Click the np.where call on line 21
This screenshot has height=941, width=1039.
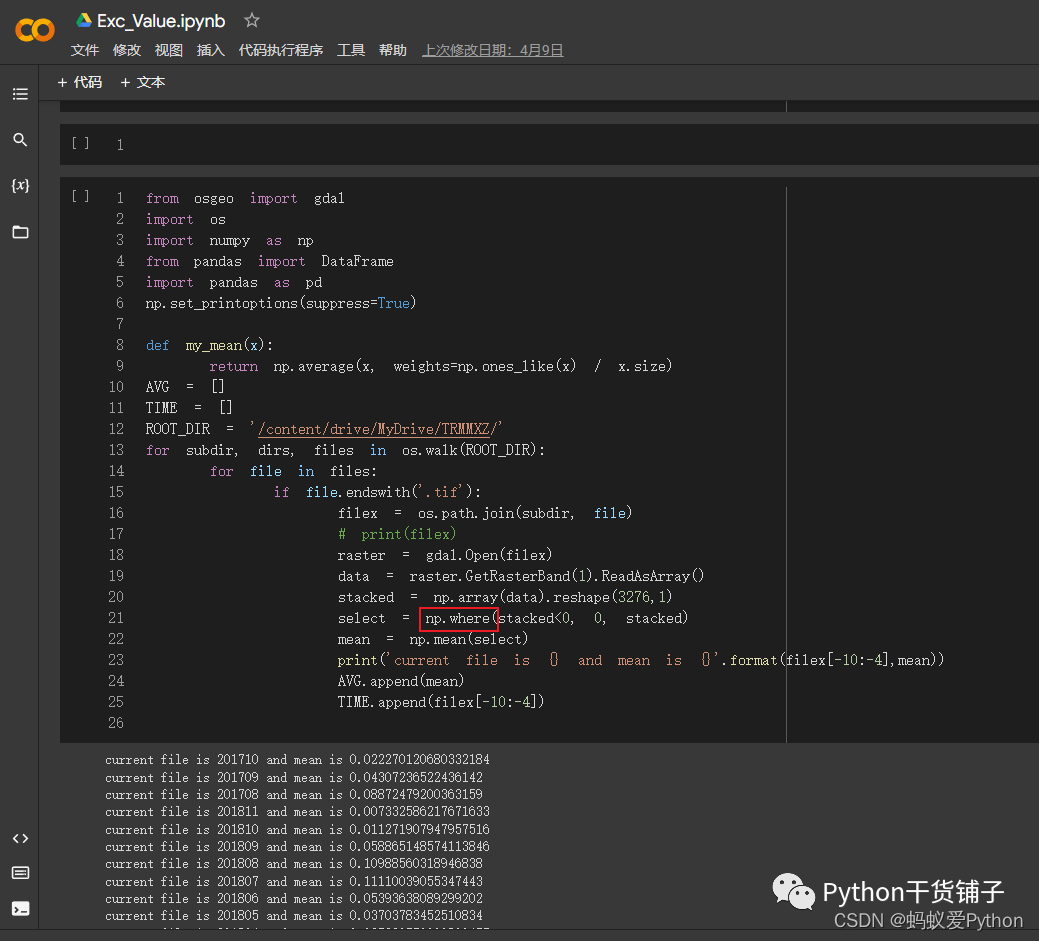[x=458, y=618]
